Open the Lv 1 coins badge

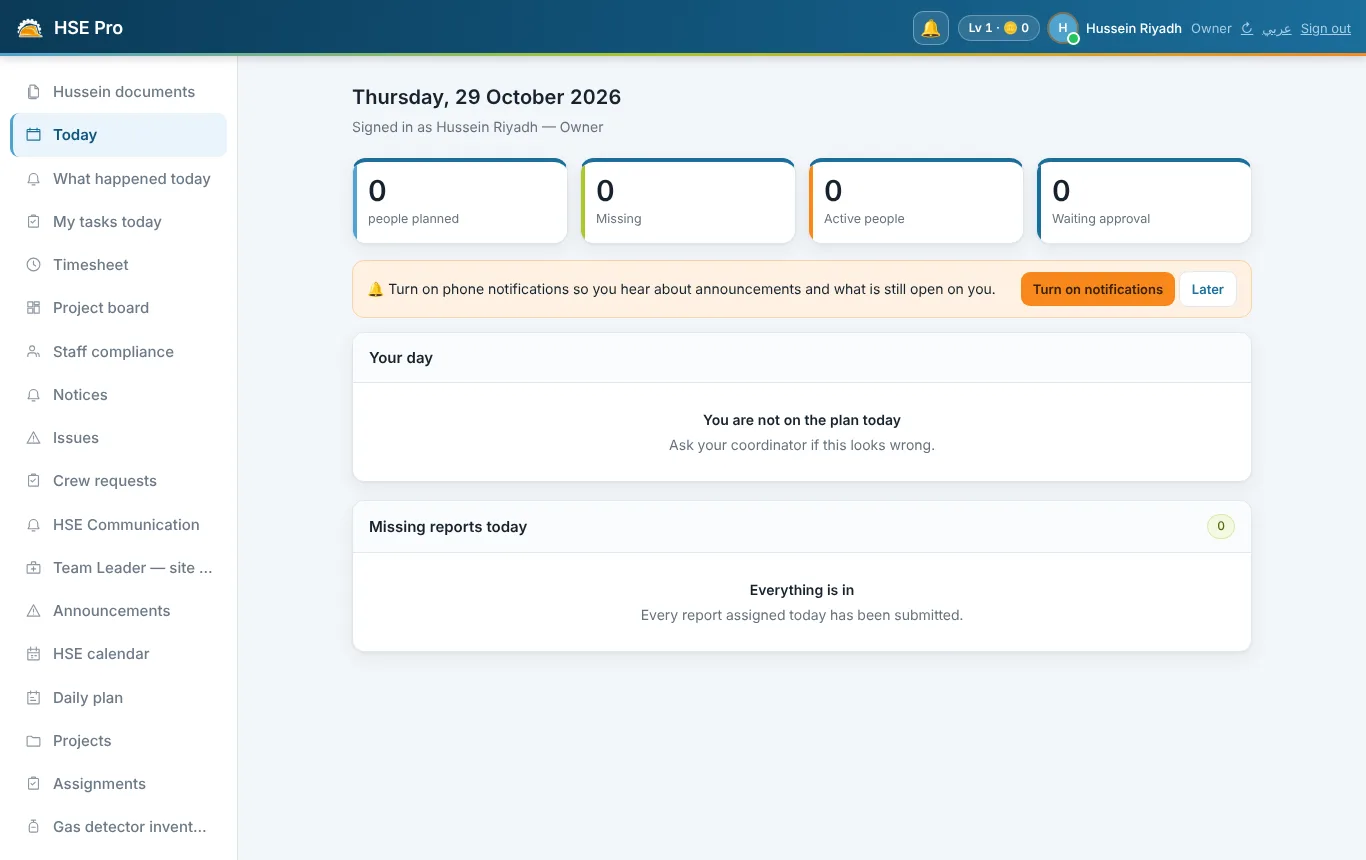pyautogui.click(x=999, y=28)
